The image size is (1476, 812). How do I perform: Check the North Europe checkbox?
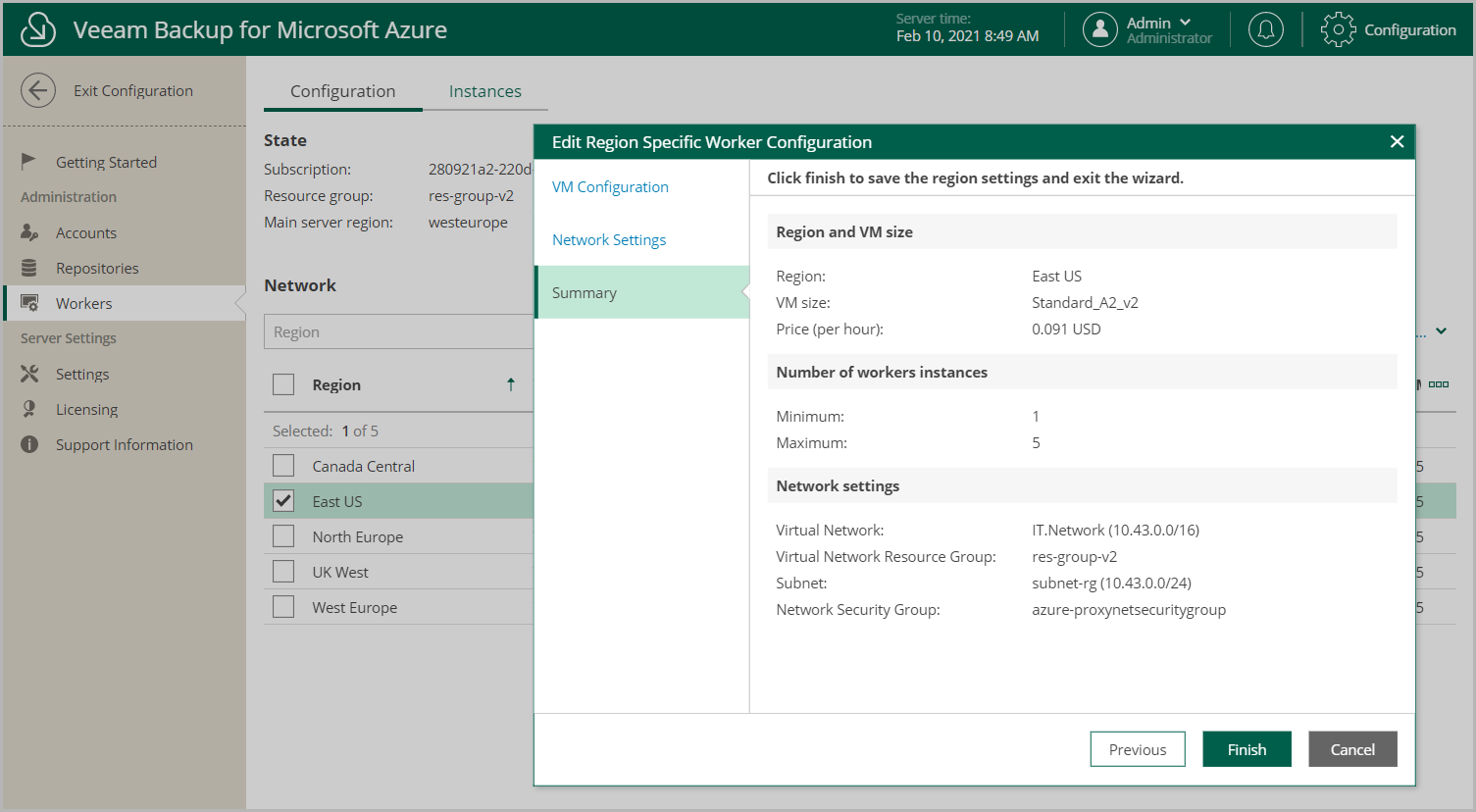pyautogui.click(x=283, y=536)
